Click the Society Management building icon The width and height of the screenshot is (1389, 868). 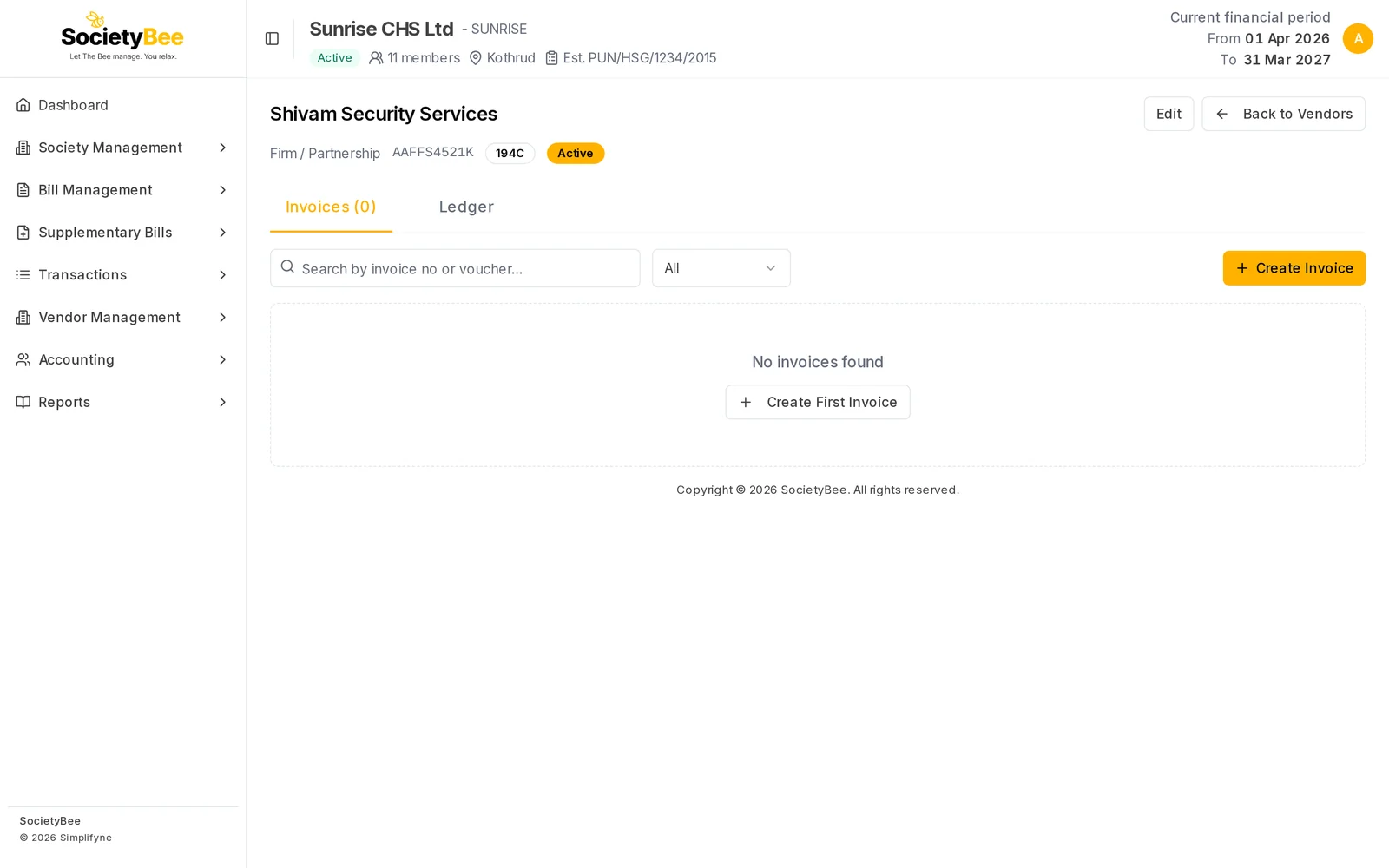pyautogui.click(x=23, y=148)
